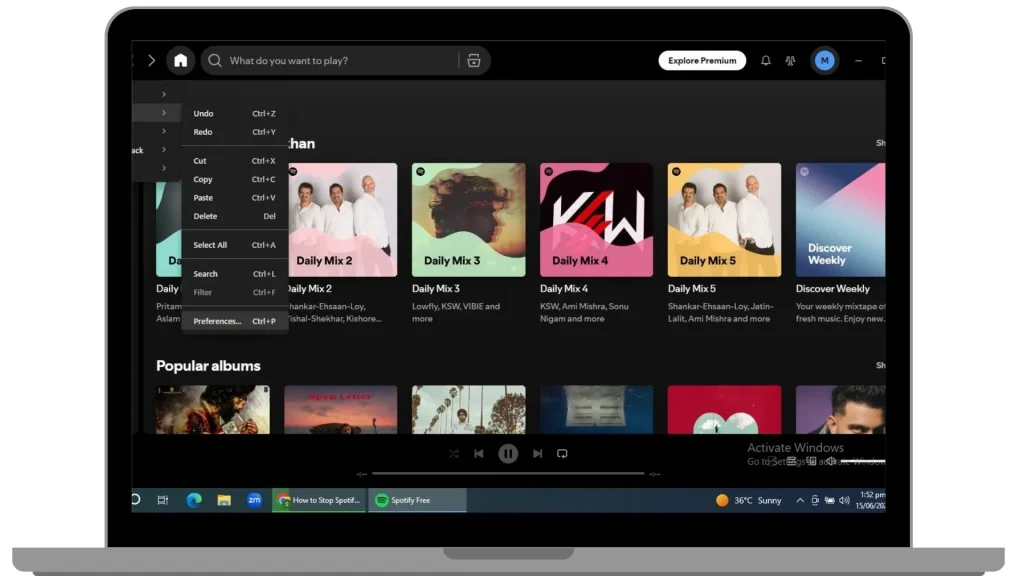Toggle repeat mode
The height and width of the screenshot is (576, 1024).
coord(562,453)
